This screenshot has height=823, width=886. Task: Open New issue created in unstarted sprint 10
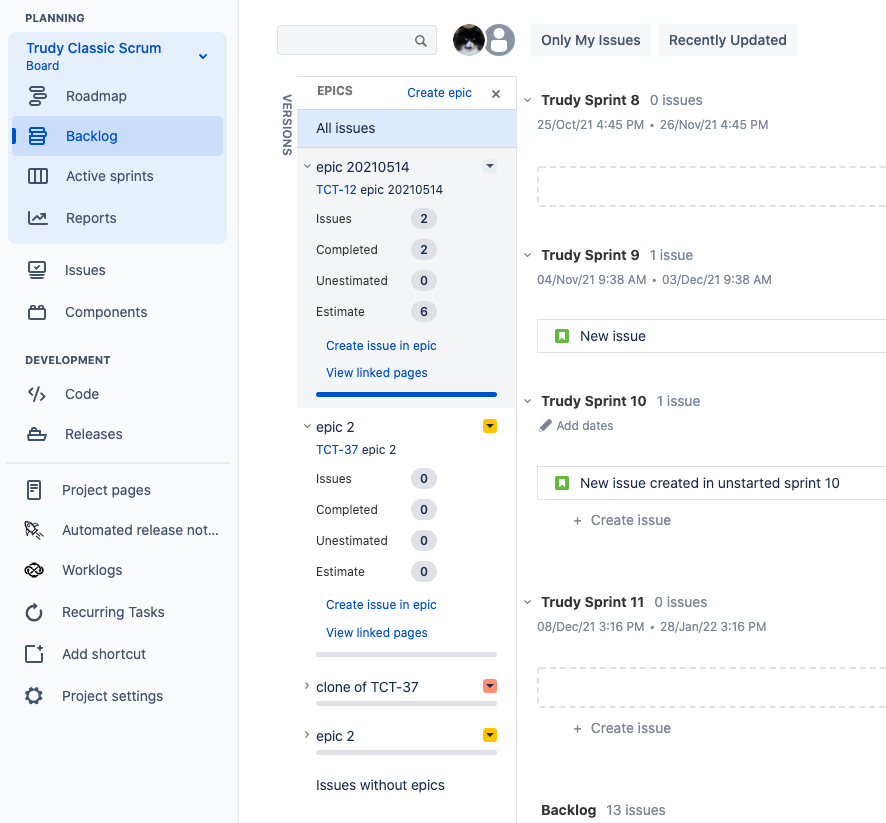711,483
